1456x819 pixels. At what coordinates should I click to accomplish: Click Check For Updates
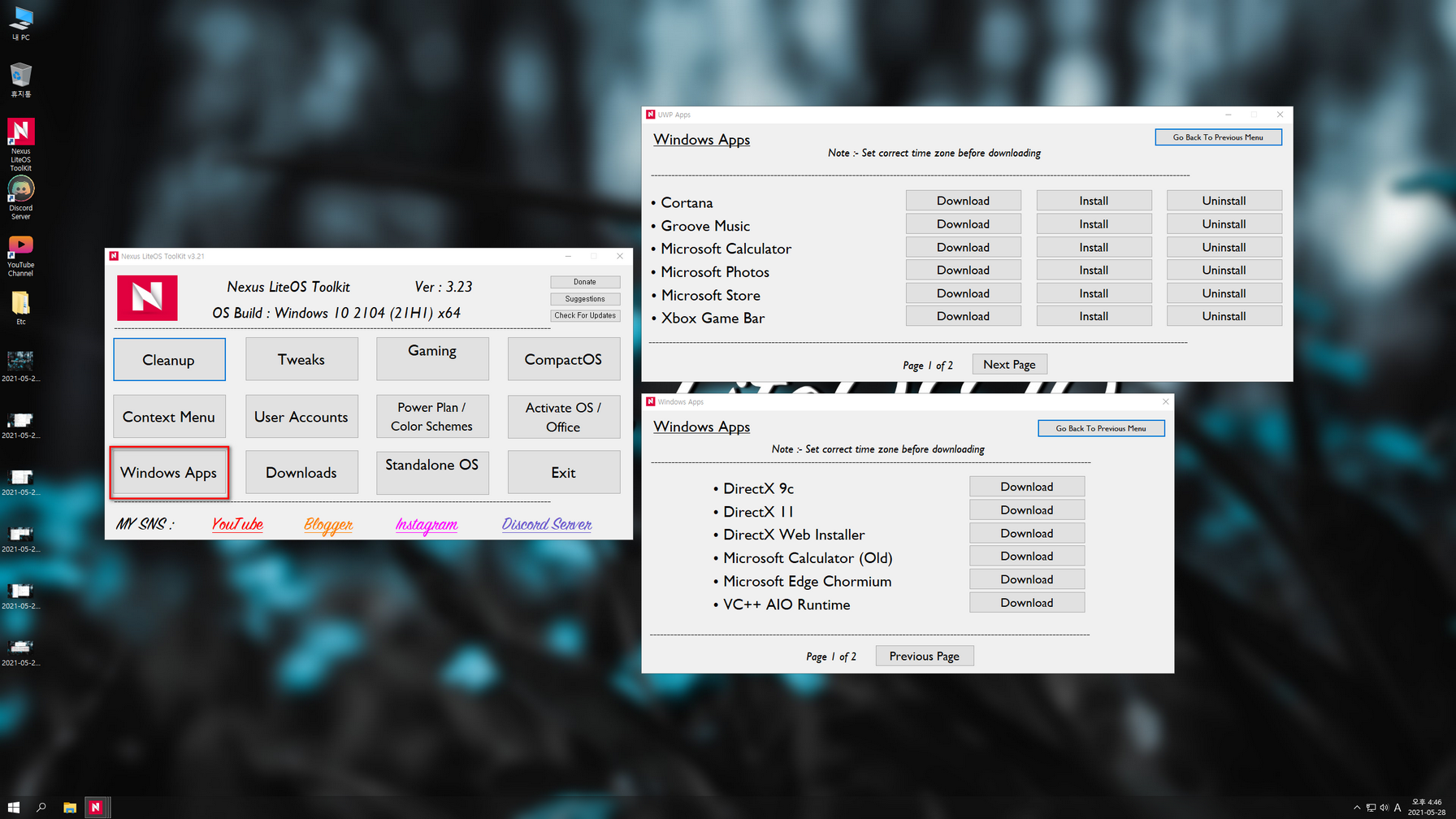point(585,315)
